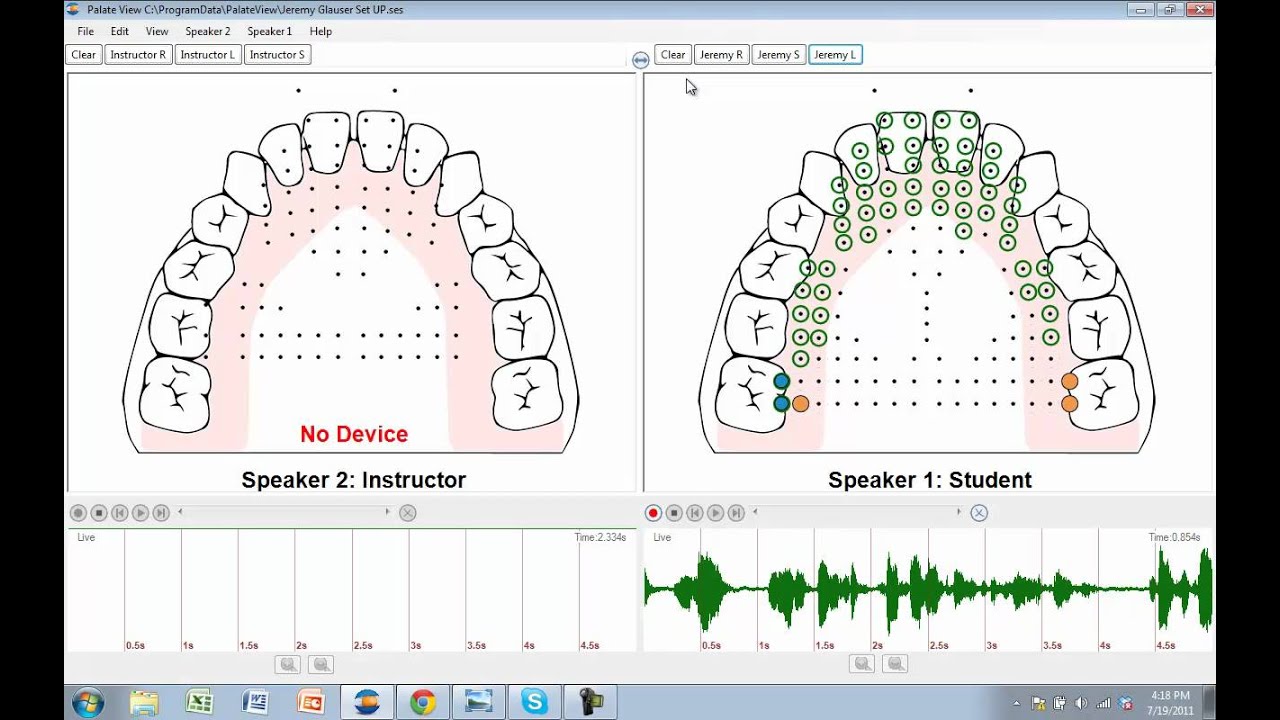Stop playback in the Instructor panel
Image resolution: width=1280 pixels, height=720 pixels.
tap(99, 513)
